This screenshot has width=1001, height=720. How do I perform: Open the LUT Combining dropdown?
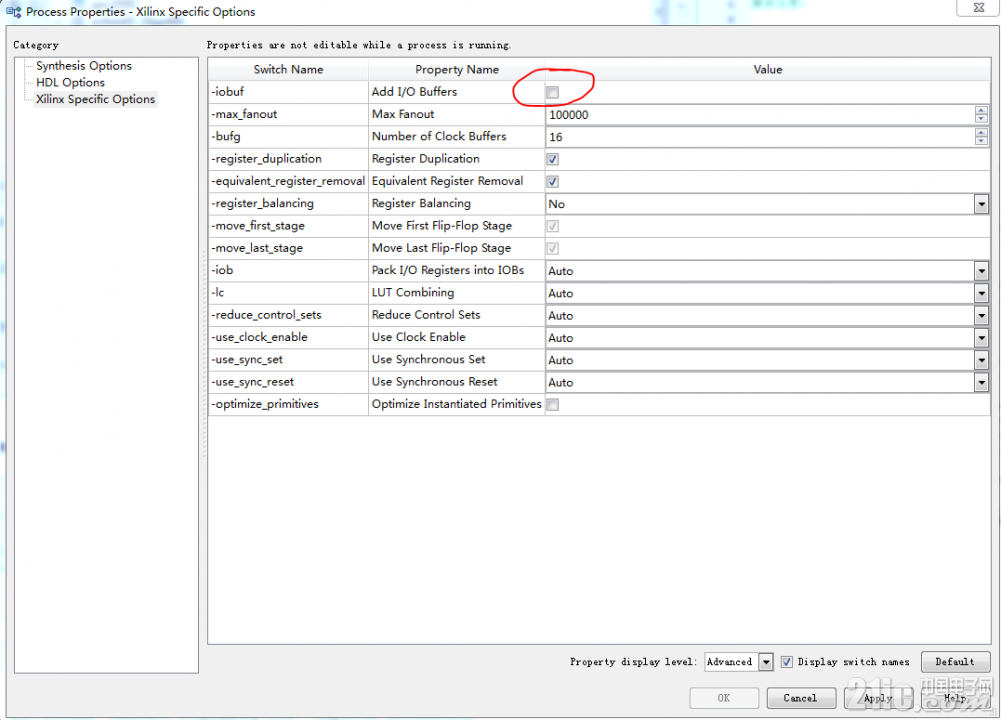(981, 294)
